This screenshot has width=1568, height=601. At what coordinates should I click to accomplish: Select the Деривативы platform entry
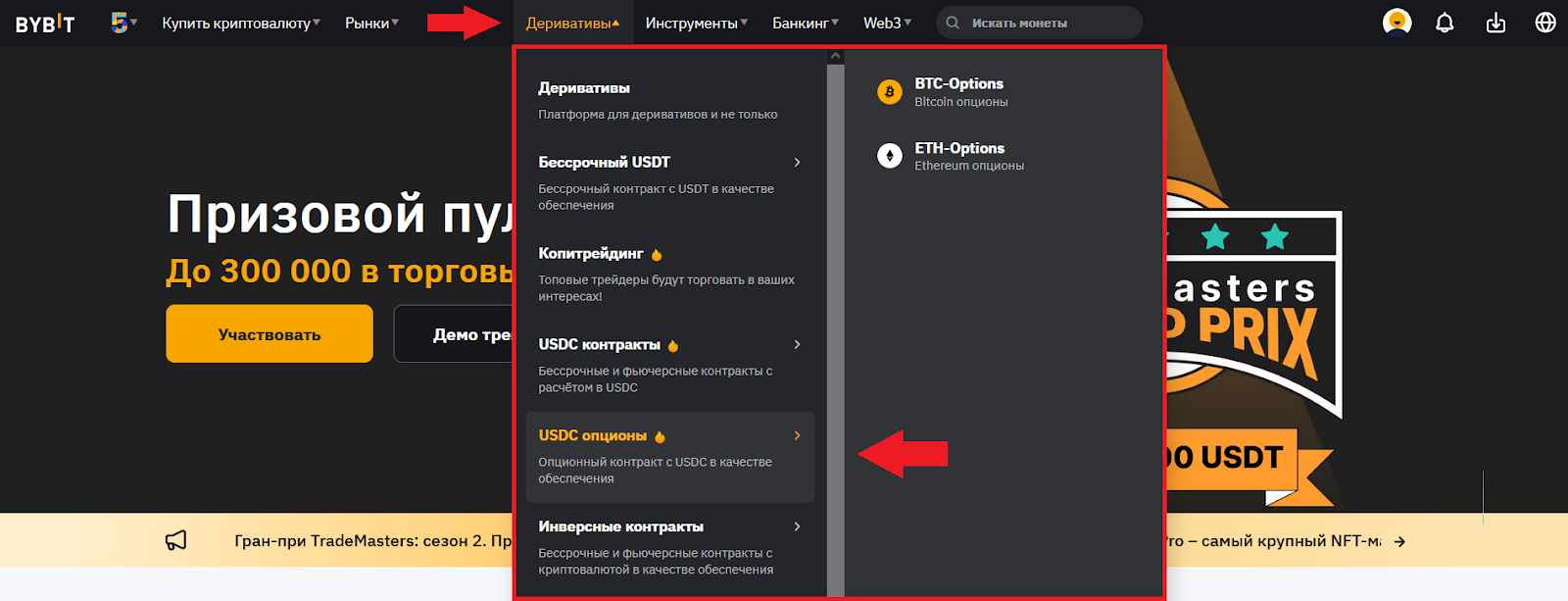pos(670,100)
